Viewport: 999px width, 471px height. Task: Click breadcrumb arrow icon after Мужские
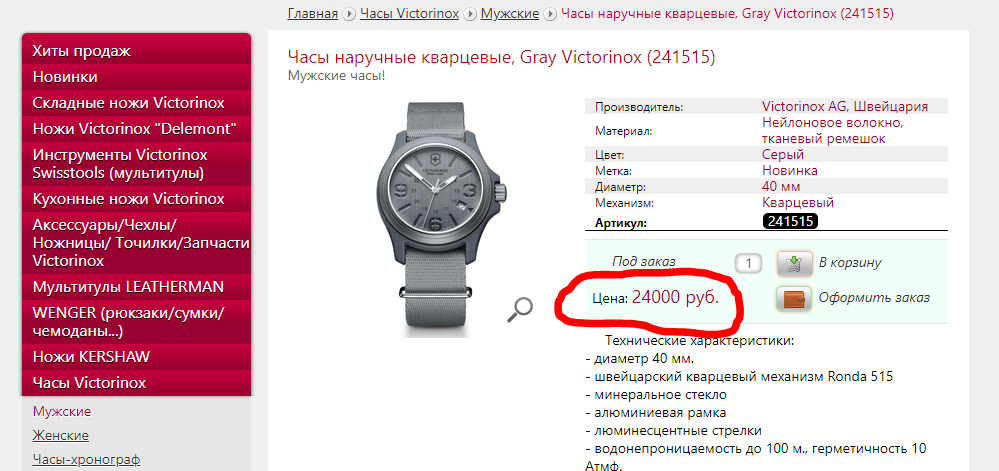click(550, 14)
